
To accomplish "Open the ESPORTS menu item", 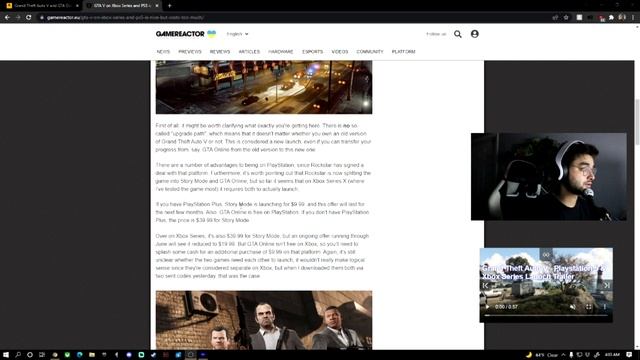I will pos(312,52).
